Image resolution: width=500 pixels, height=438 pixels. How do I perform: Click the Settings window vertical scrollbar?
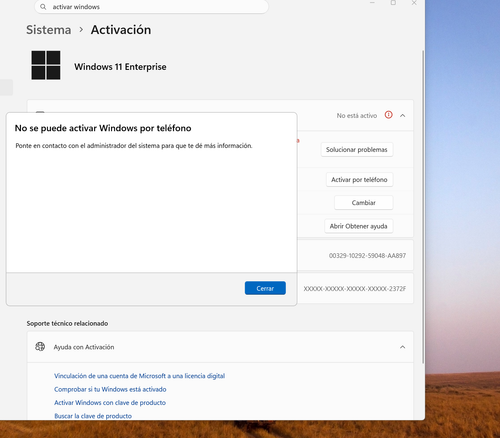423,207
